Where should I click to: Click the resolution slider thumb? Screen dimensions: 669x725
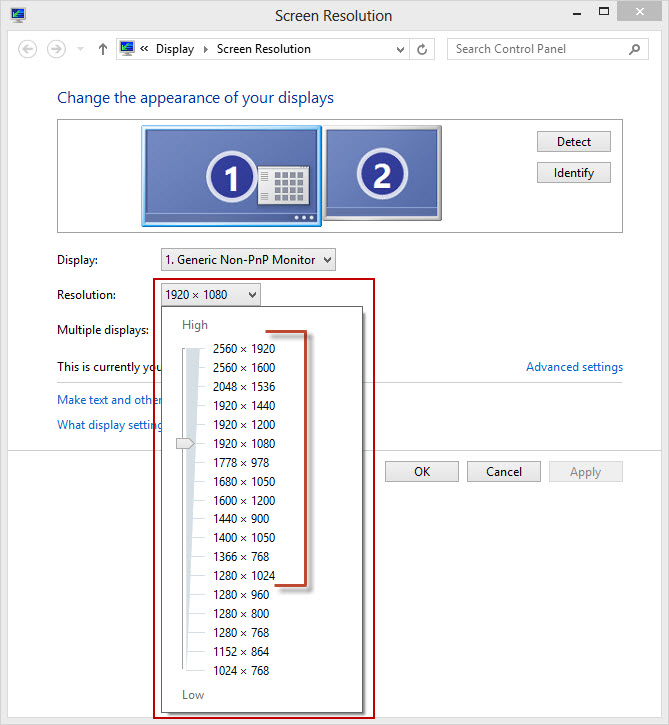pos(185,443)
